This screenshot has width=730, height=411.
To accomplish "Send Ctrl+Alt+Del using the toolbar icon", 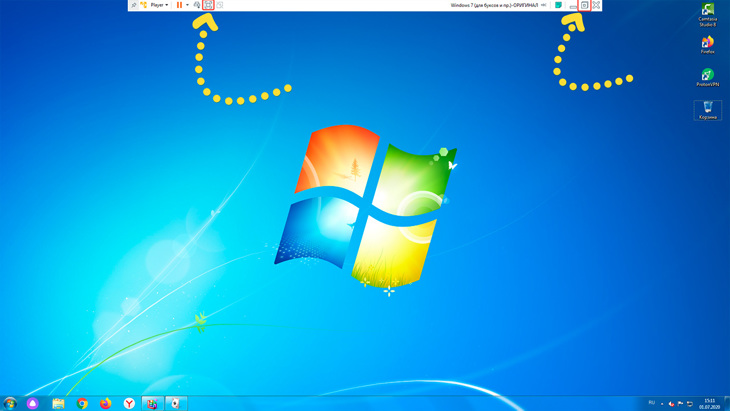I will 197,5.
